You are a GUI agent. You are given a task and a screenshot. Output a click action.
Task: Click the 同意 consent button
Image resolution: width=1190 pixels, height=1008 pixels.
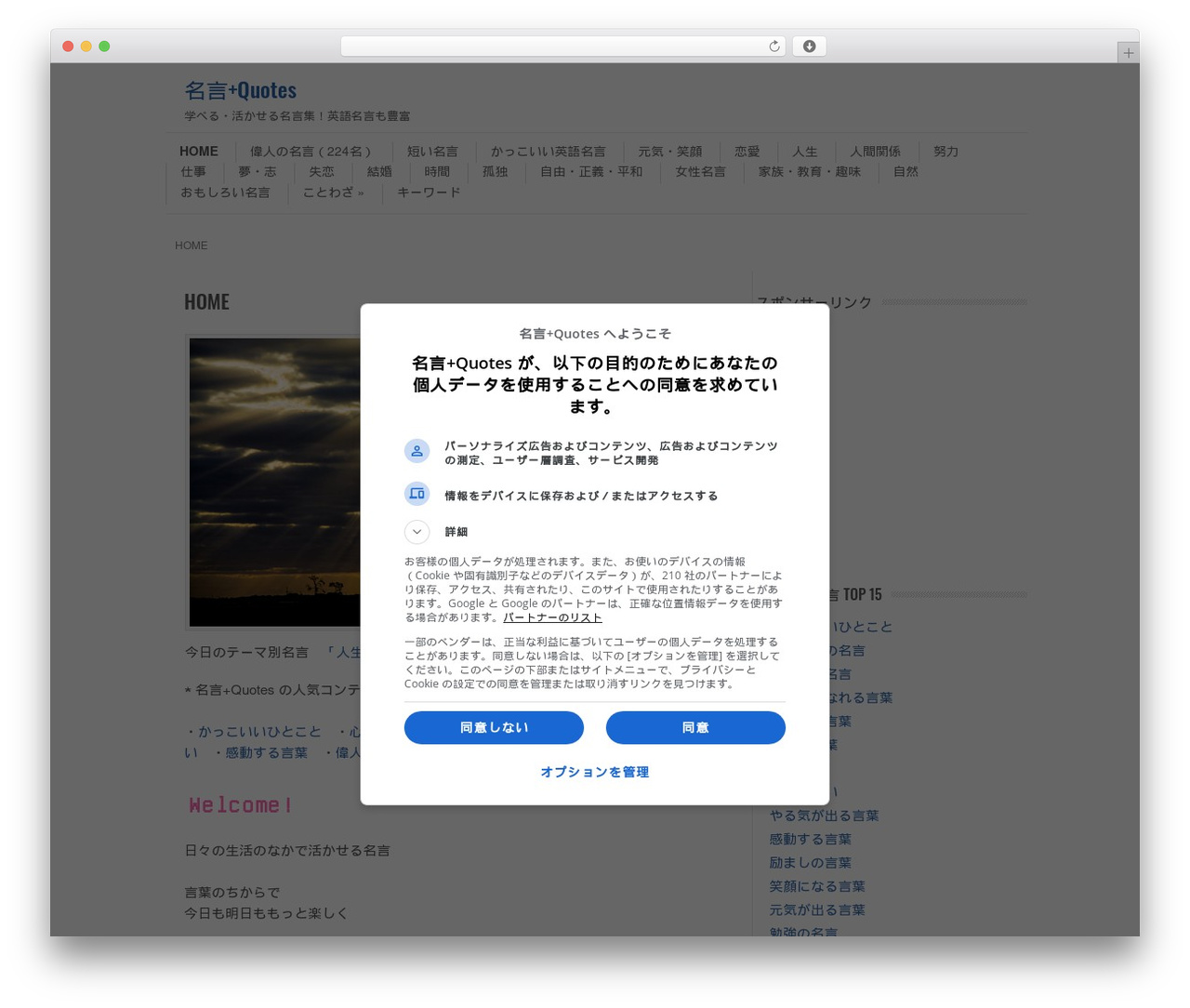(x=695, y=727)
